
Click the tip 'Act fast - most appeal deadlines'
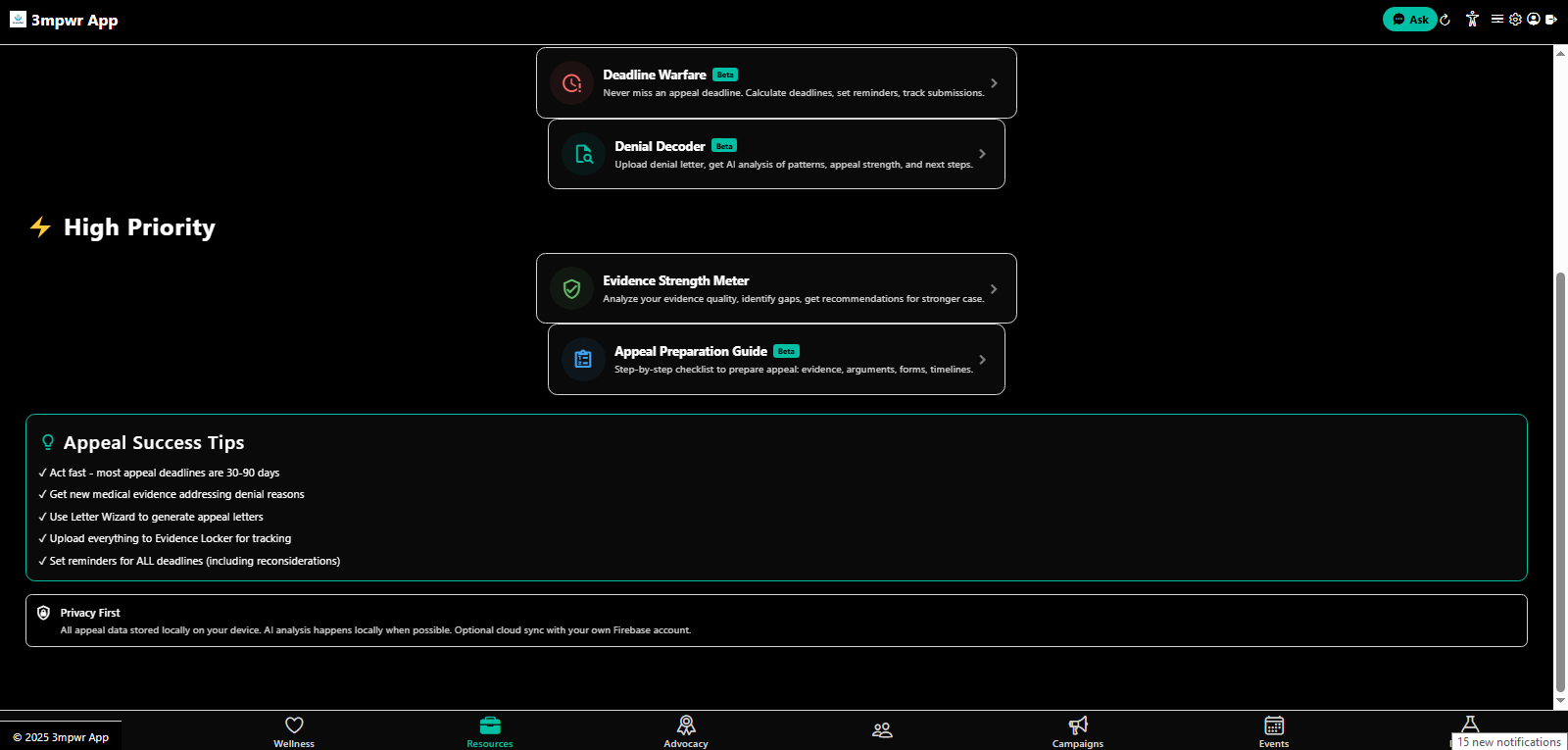(x=159, y=473)
